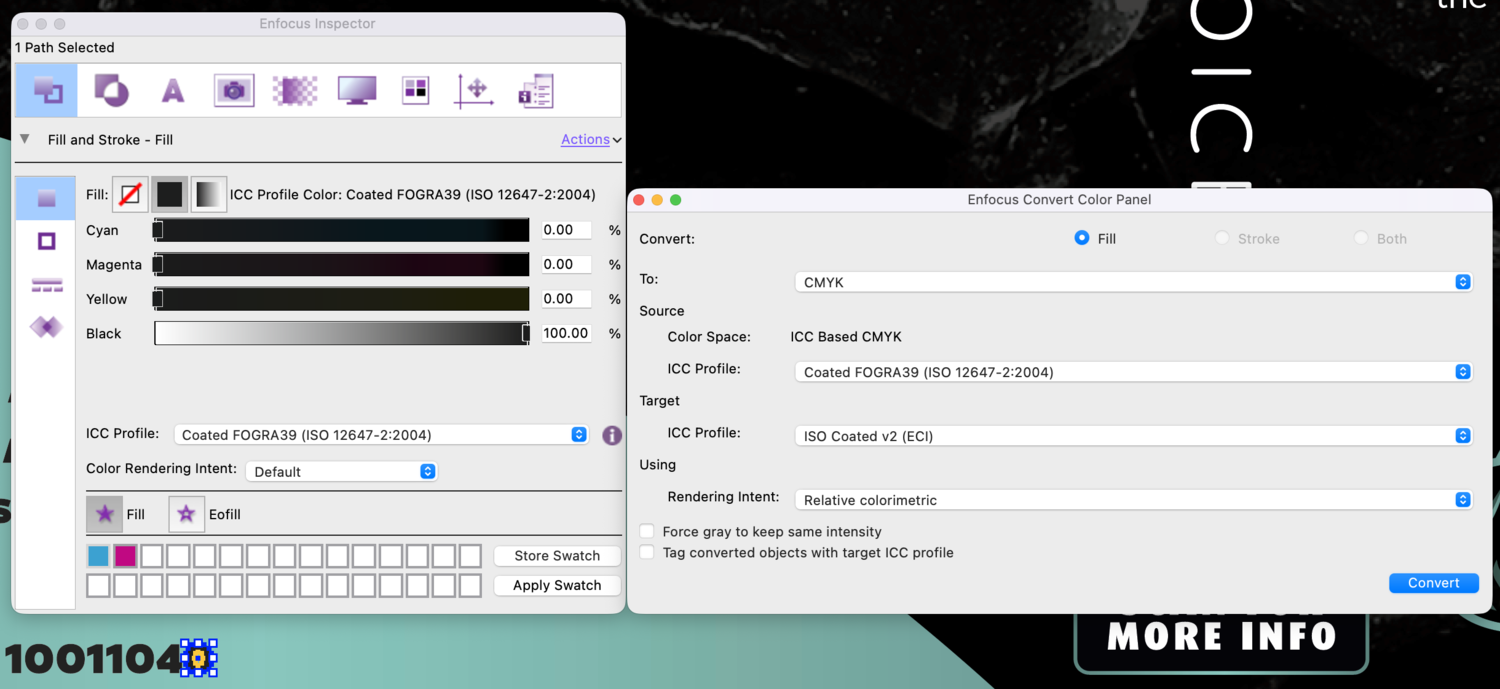Pick the magenta color swatch
Viewport: 1500px width, 689px height.
pos(125,556)
